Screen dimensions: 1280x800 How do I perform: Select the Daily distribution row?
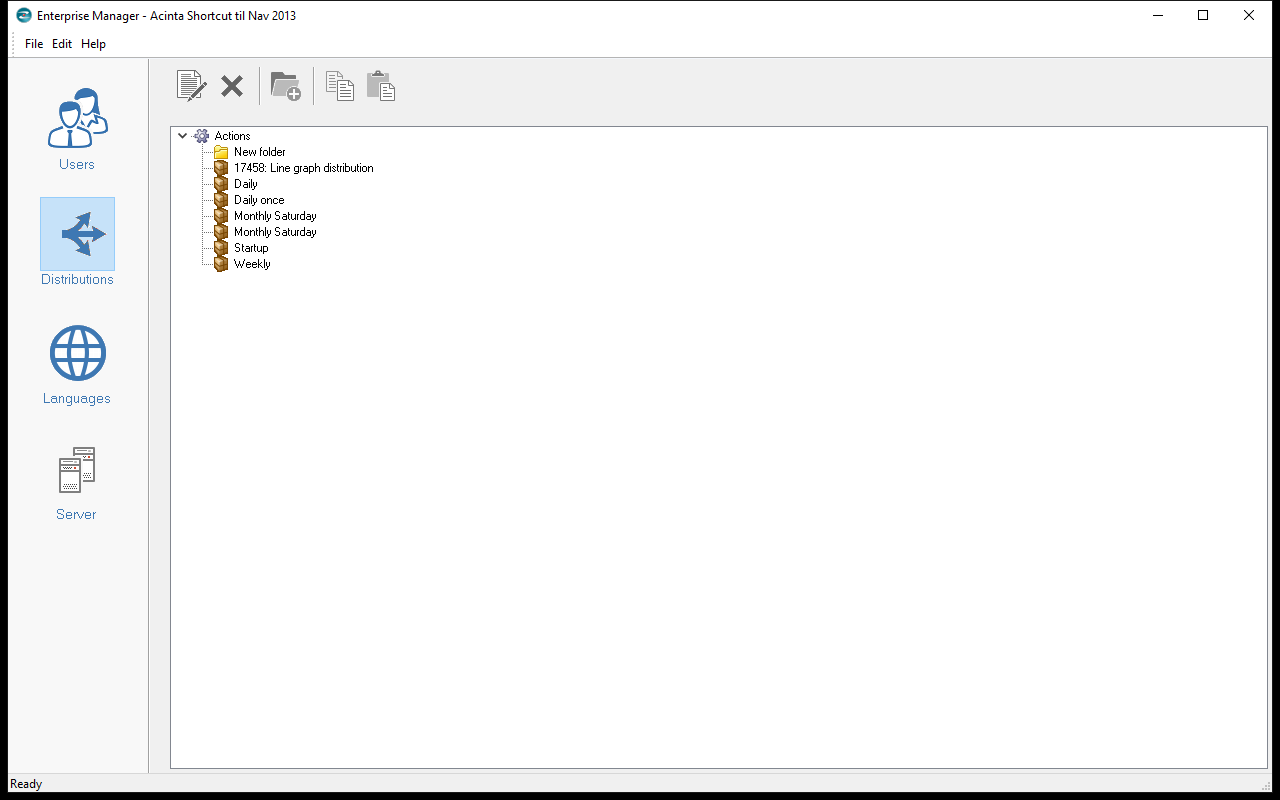point(246,184)
